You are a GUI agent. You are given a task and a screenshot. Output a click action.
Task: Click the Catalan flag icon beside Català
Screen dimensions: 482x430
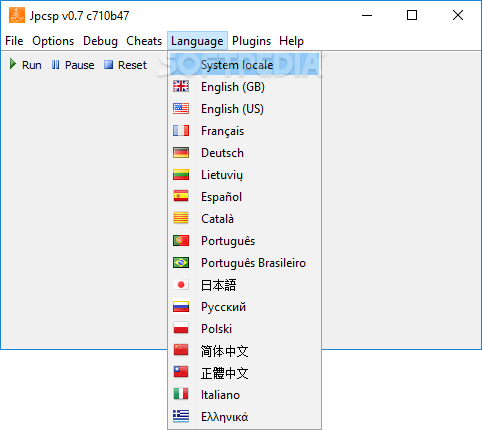click(181, 219)
